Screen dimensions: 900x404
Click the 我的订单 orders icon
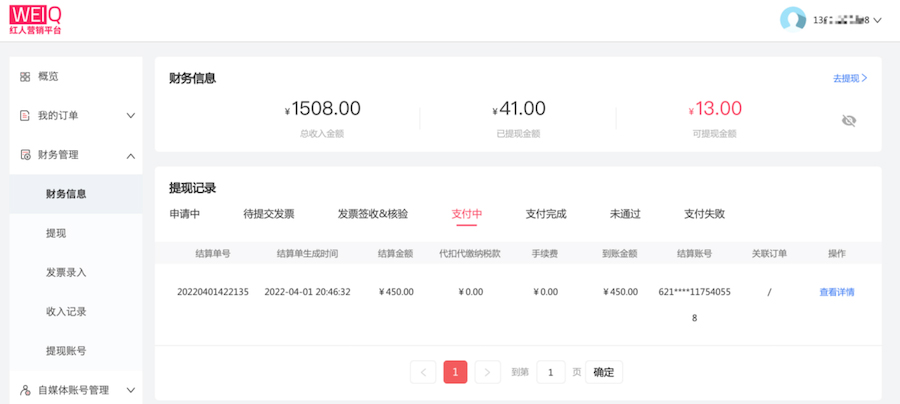(x=25, y=115)
